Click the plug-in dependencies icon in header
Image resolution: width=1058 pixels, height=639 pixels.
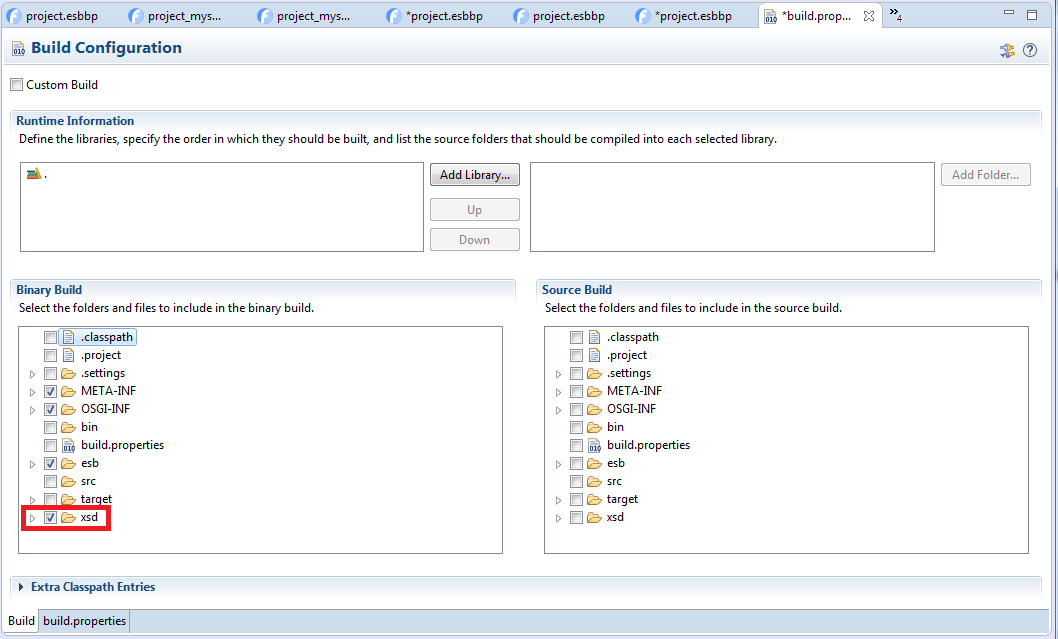point(1007,50)
